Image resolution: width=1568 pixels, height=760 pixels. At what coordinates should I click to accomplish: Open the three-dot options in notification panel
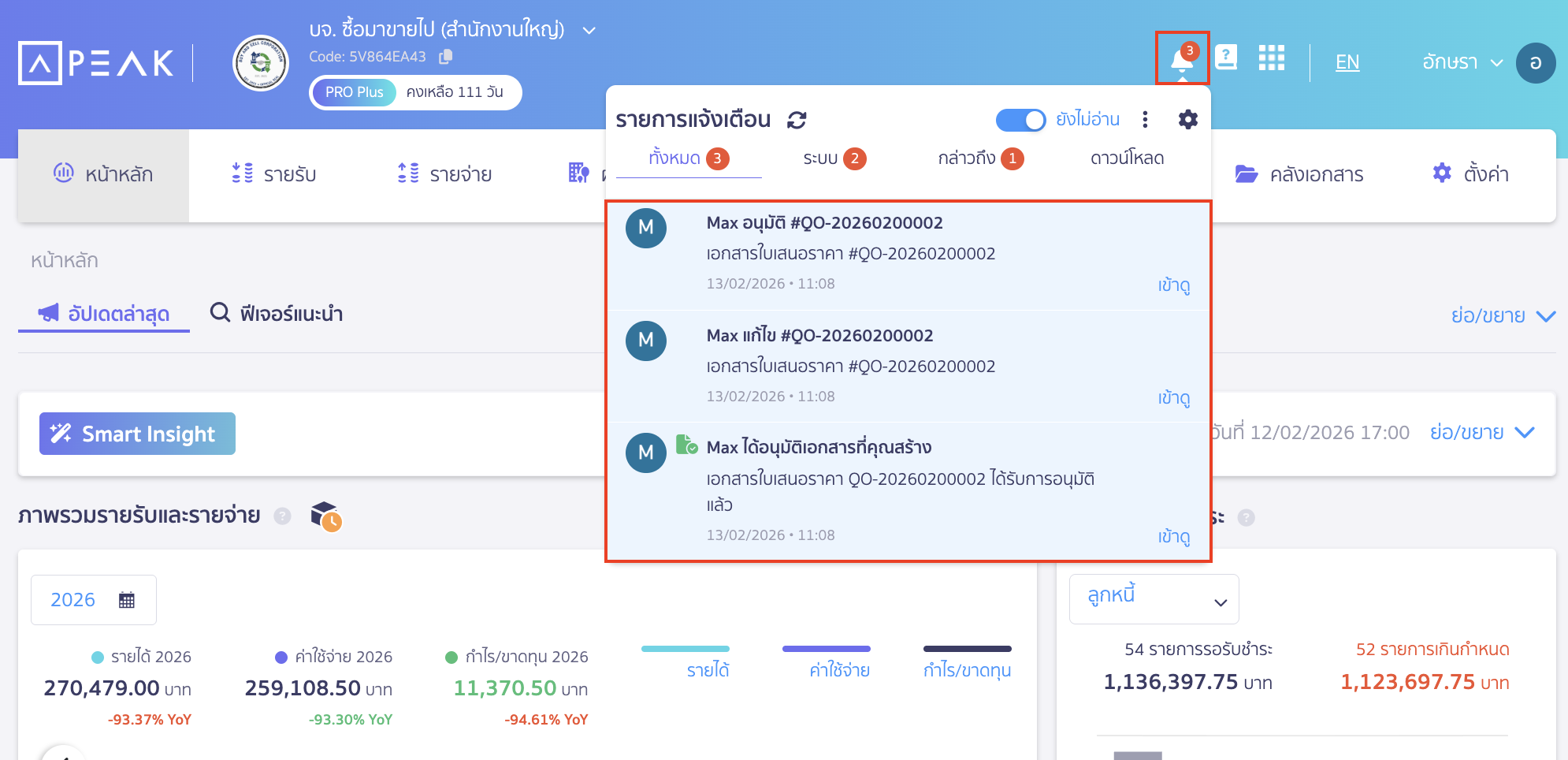pos(1145,120)
